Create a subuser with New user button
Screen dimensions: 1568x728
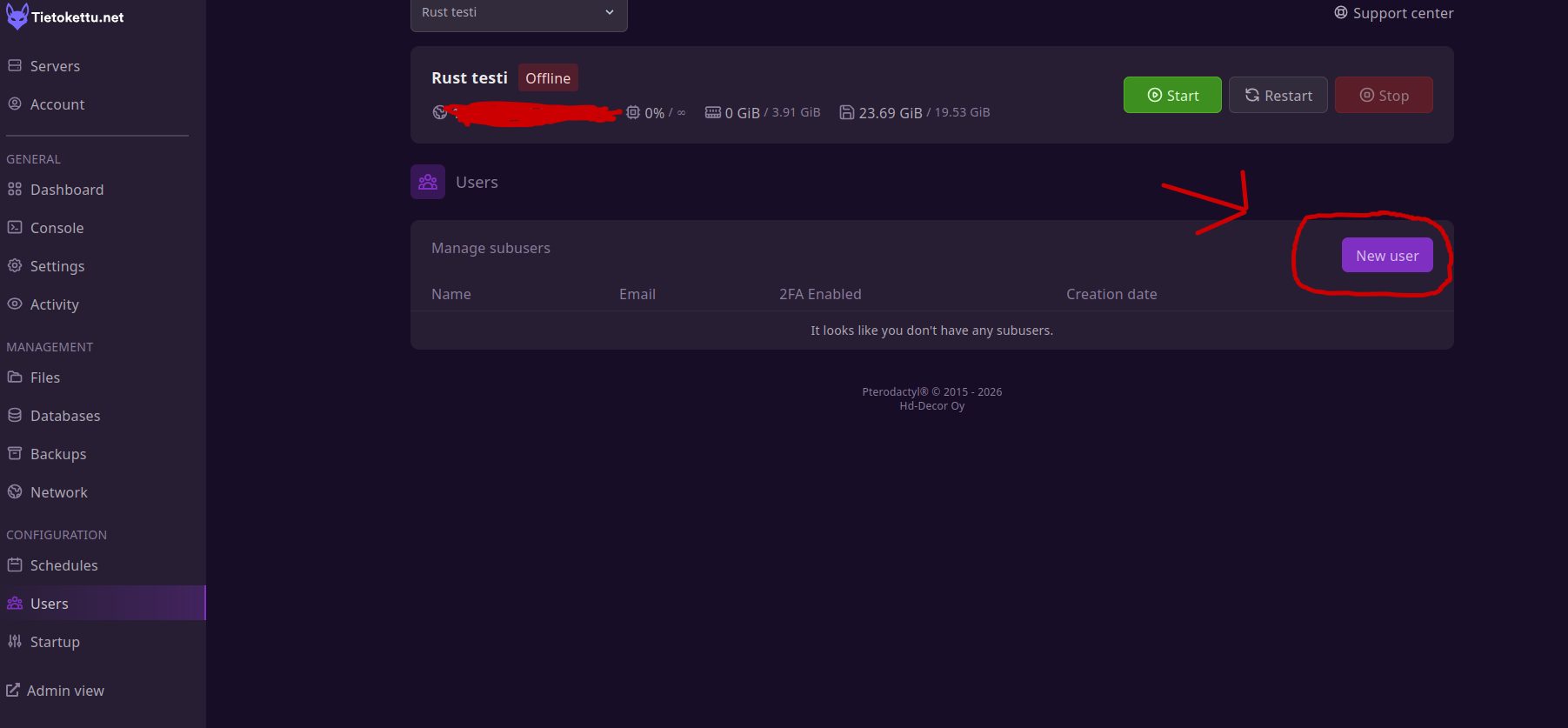[x=1386, y=256]
